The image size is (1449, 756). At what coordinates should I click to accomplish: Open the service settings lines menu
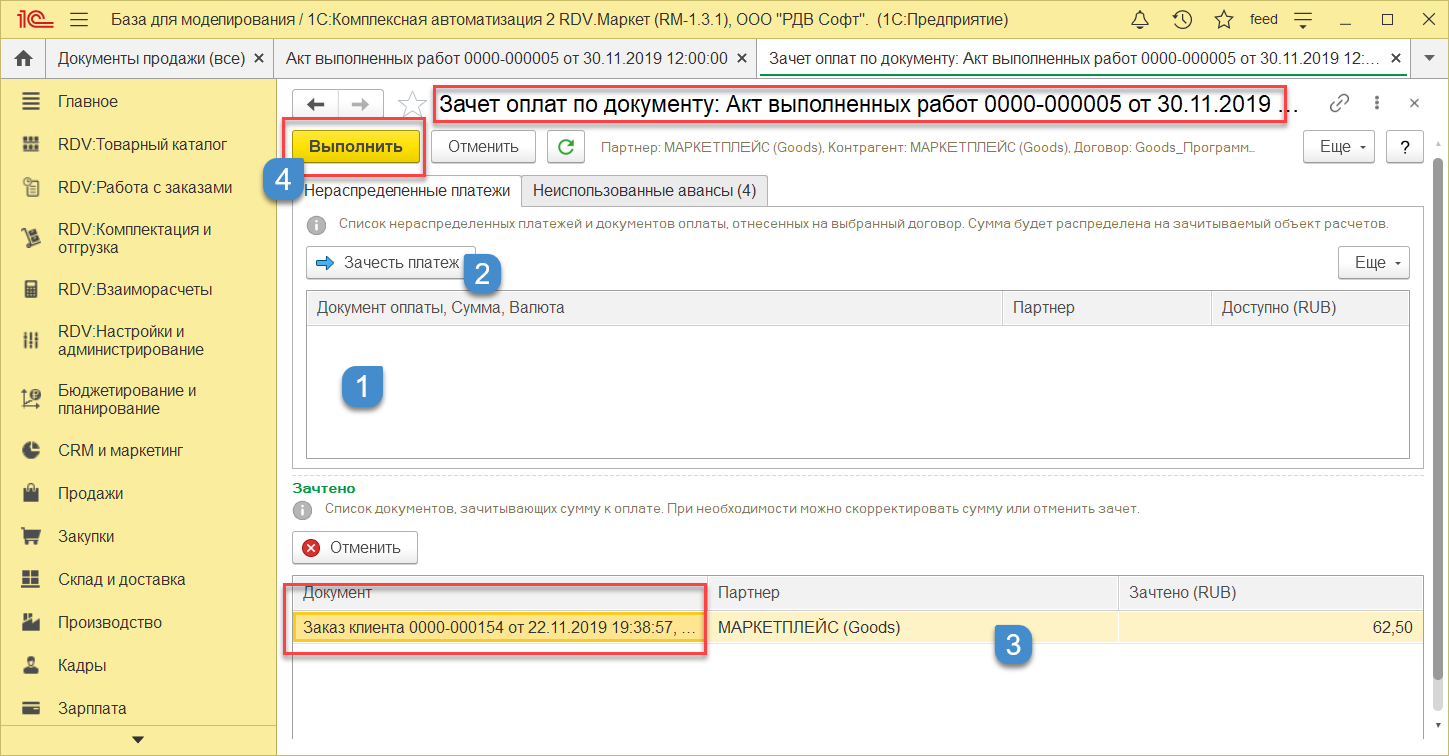coord(1302,20)
